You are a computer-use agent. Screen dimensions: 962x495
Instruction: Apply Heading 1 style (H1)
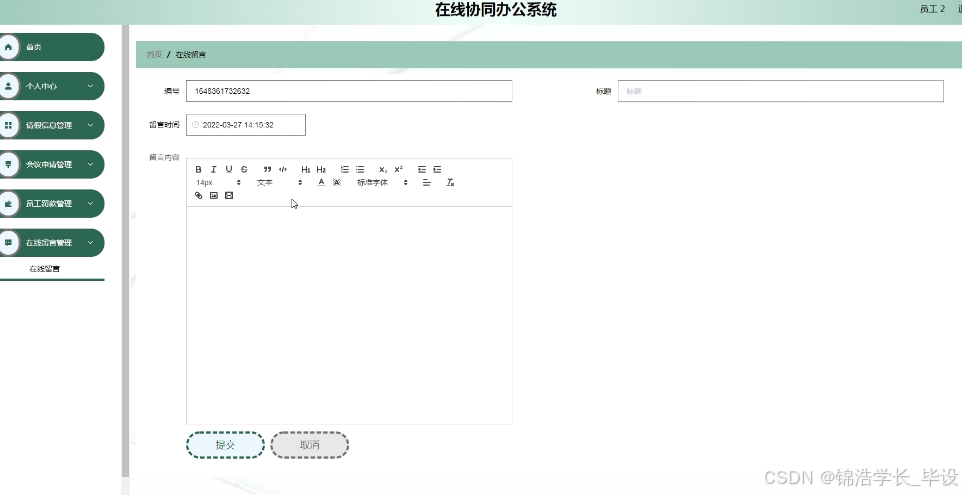click(306, 169)
